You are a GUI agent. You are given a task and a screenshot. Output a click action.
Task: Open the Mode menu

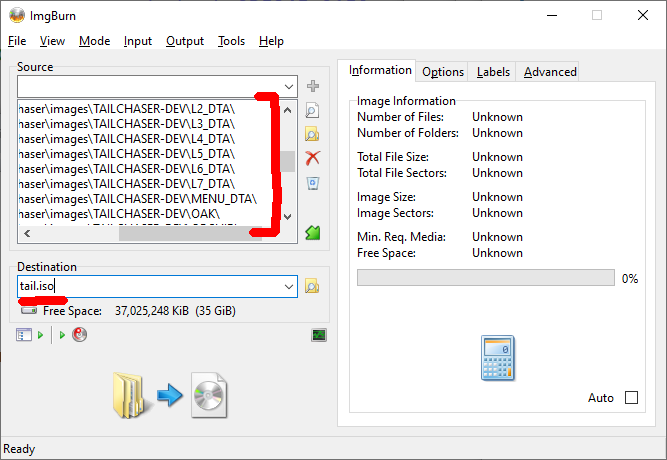[94, 41]
